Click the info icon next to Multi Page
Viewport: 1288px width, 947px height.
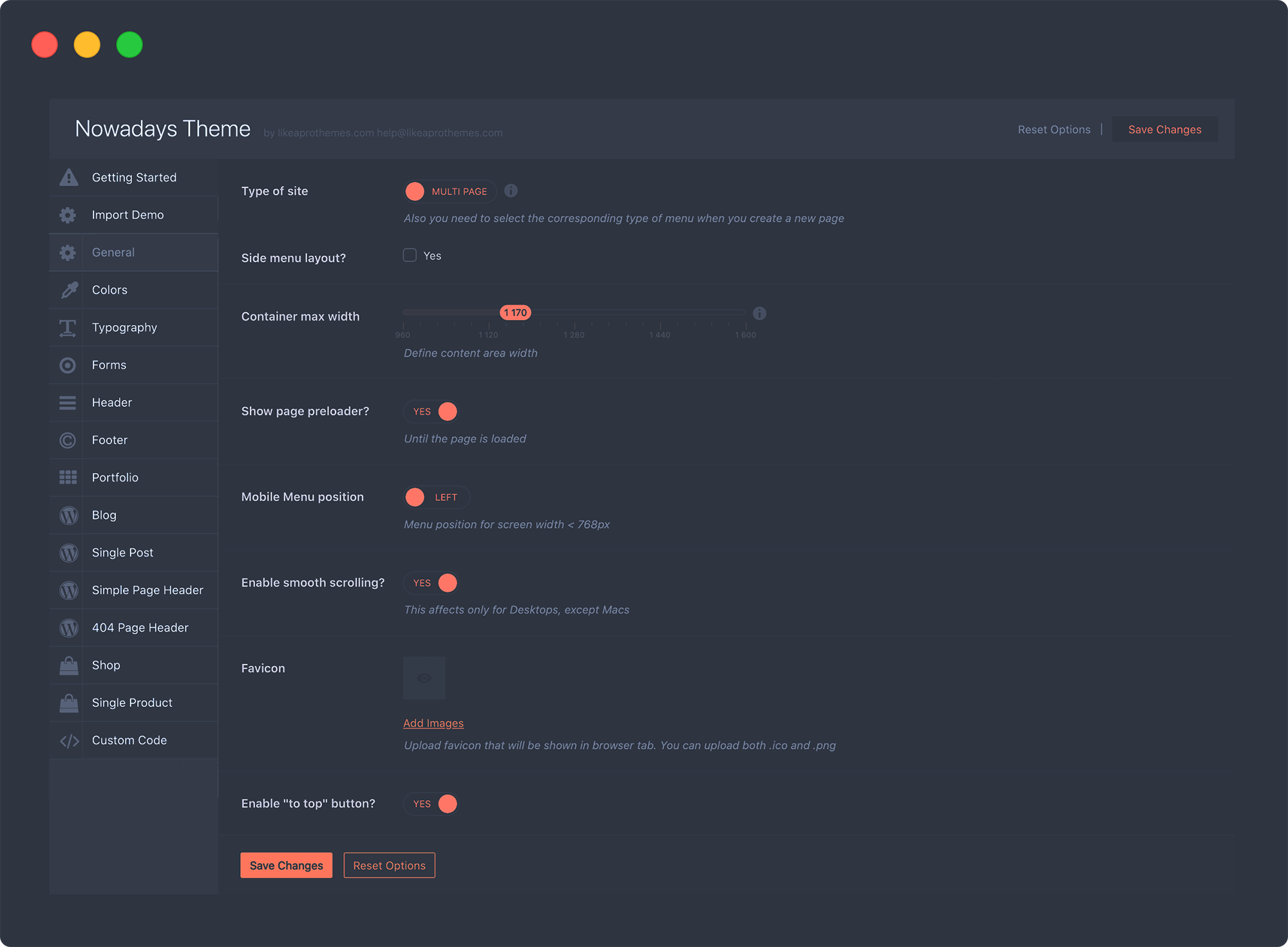point(511,191)
